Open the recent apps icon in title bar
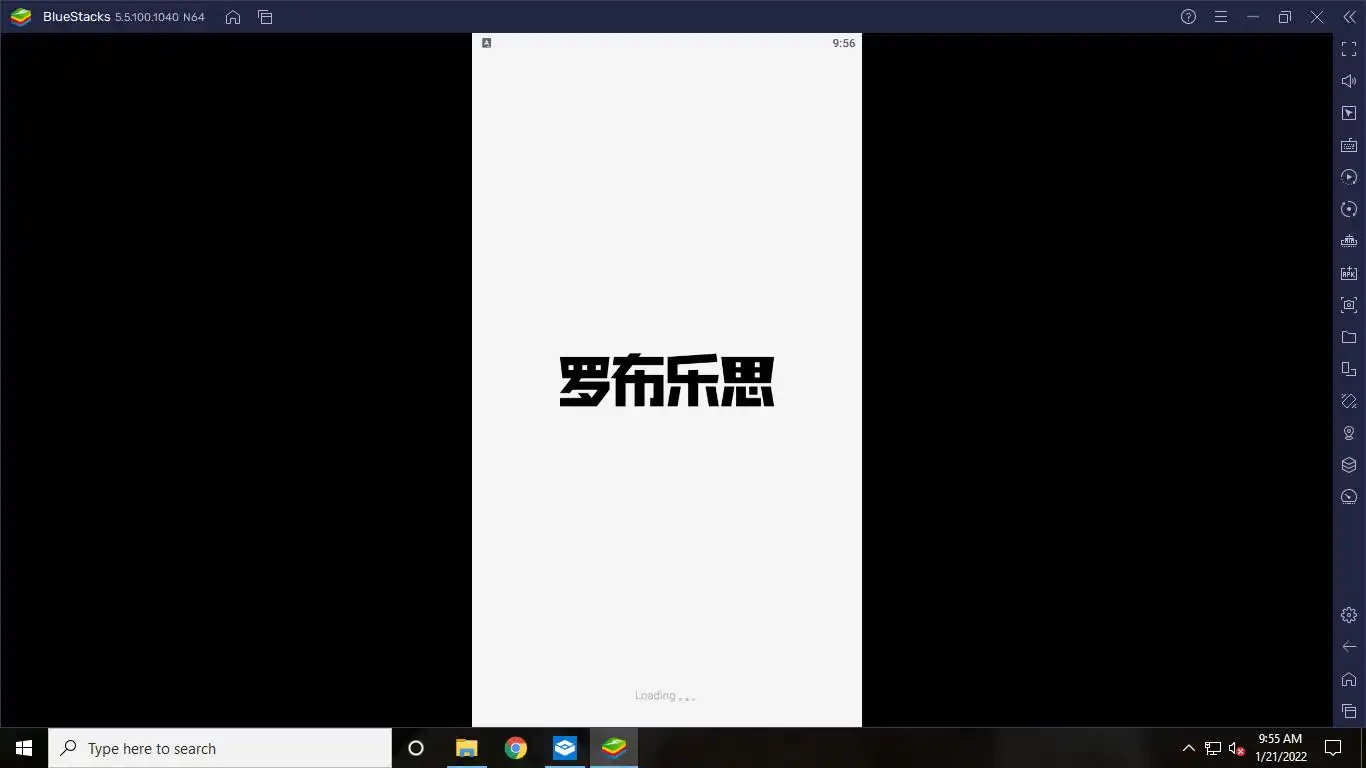The height and width of the screenshot is (768, 1366). (265, 17)
